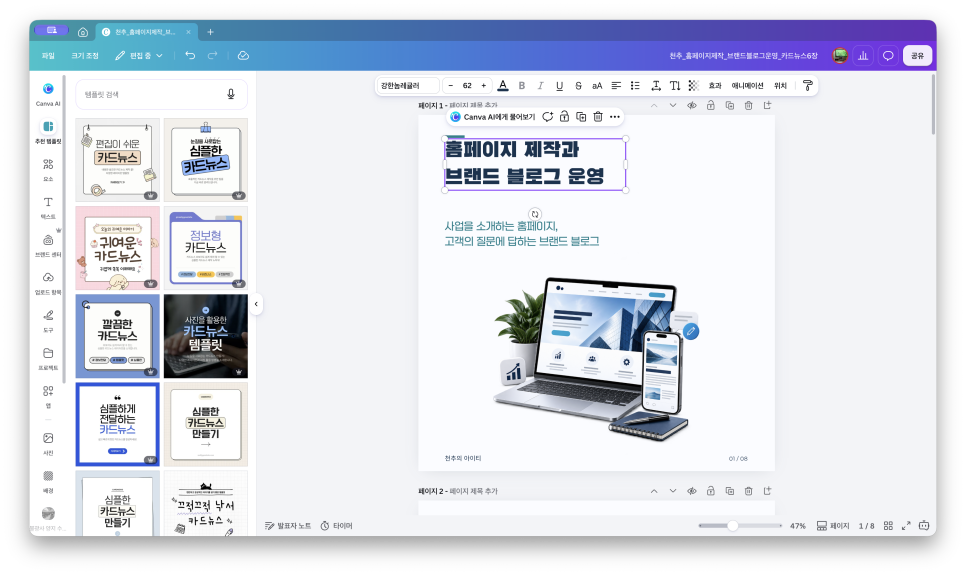Hide page 2 with the eye icon

692,491
